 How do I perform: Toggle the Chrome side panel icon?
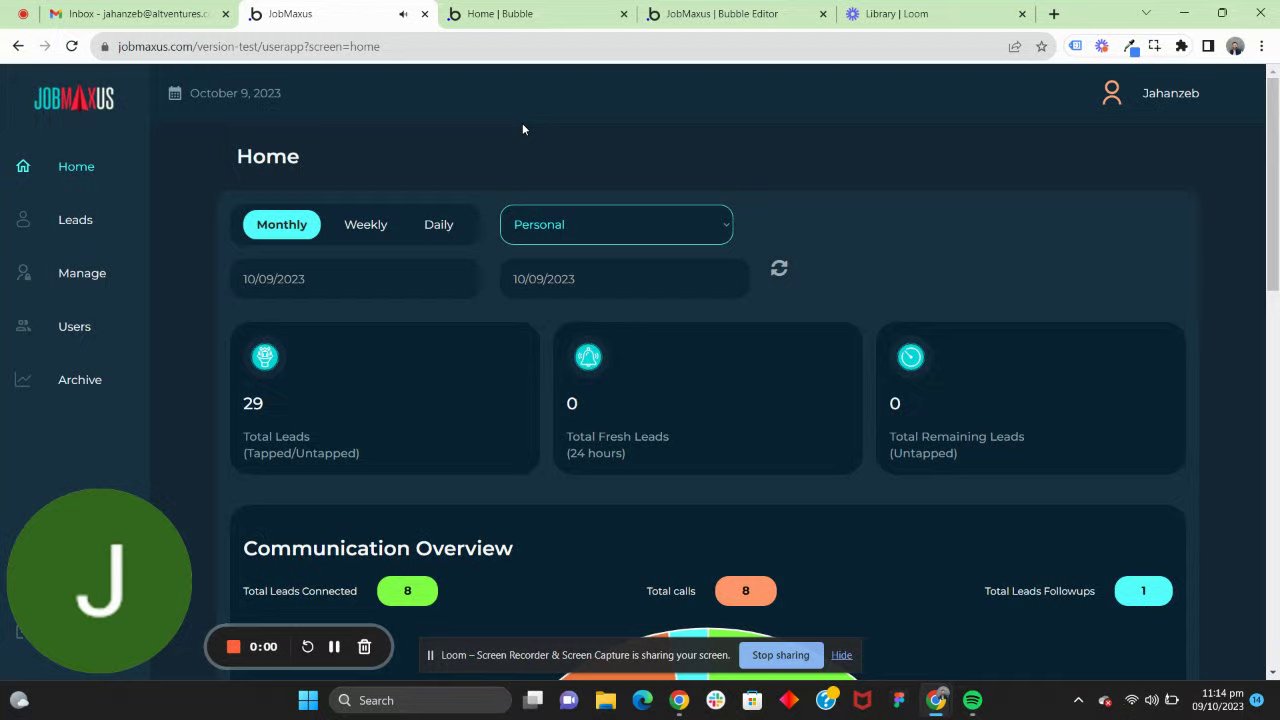pyautogui.click(x=1208, y=46)
